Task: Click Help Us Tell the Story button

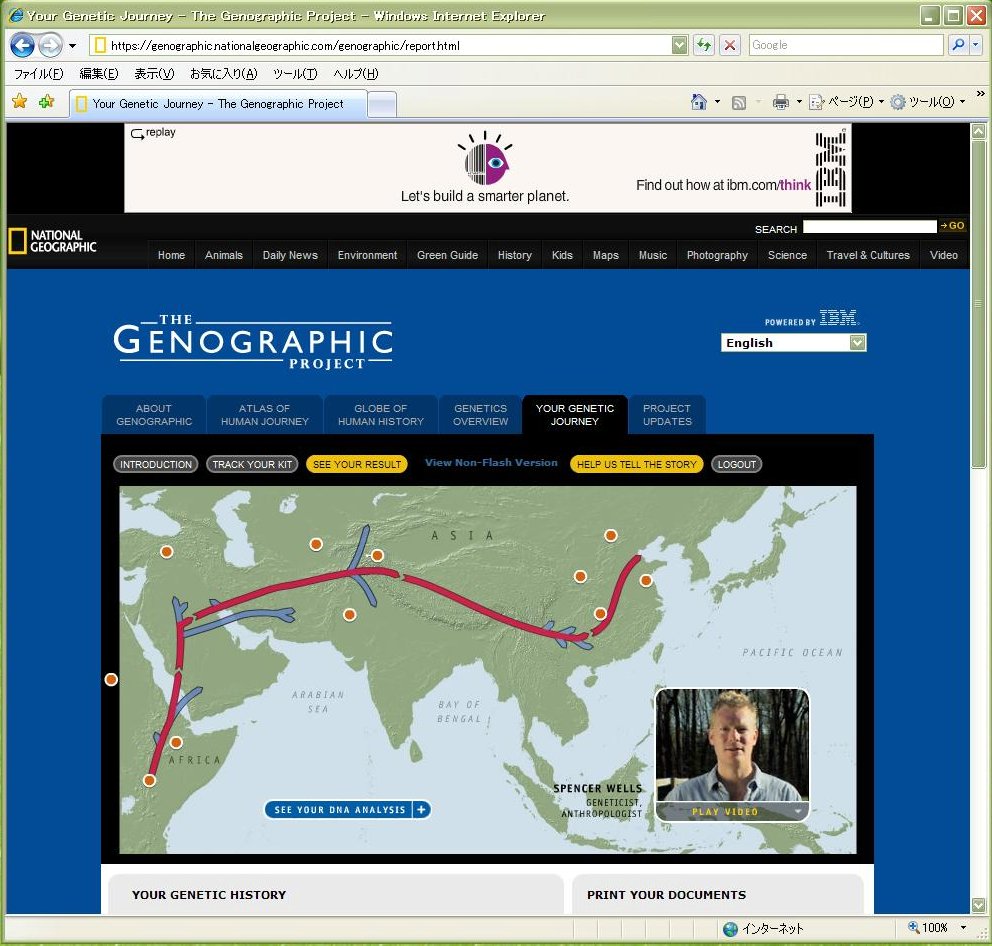Action: [636, 464]
